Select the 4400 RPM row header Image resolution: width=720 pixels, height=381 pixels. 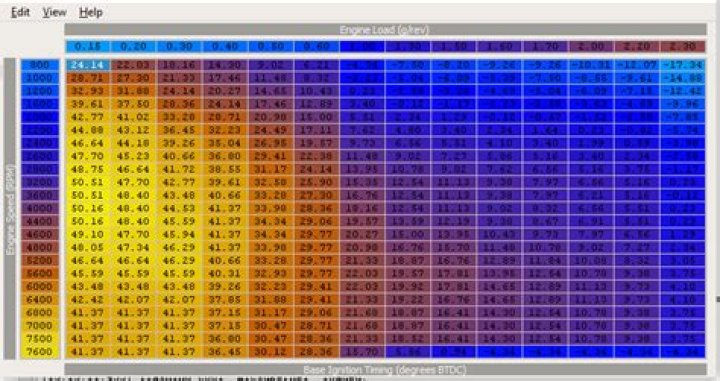39,221
